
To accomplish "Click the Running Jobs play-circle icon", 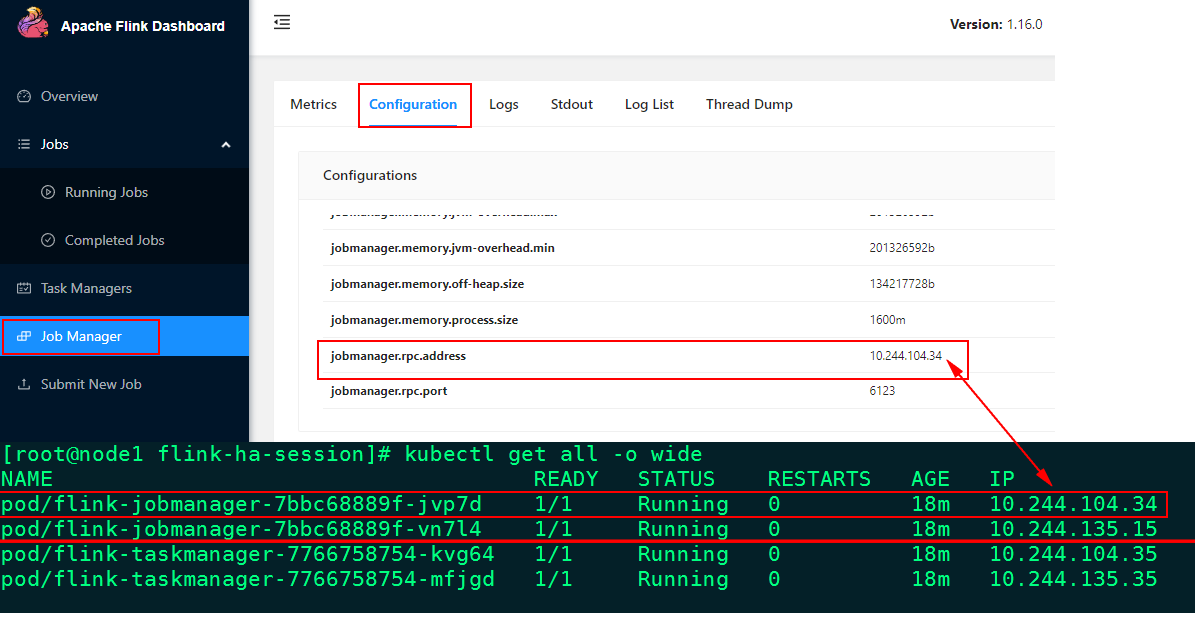I will (47, 193).
